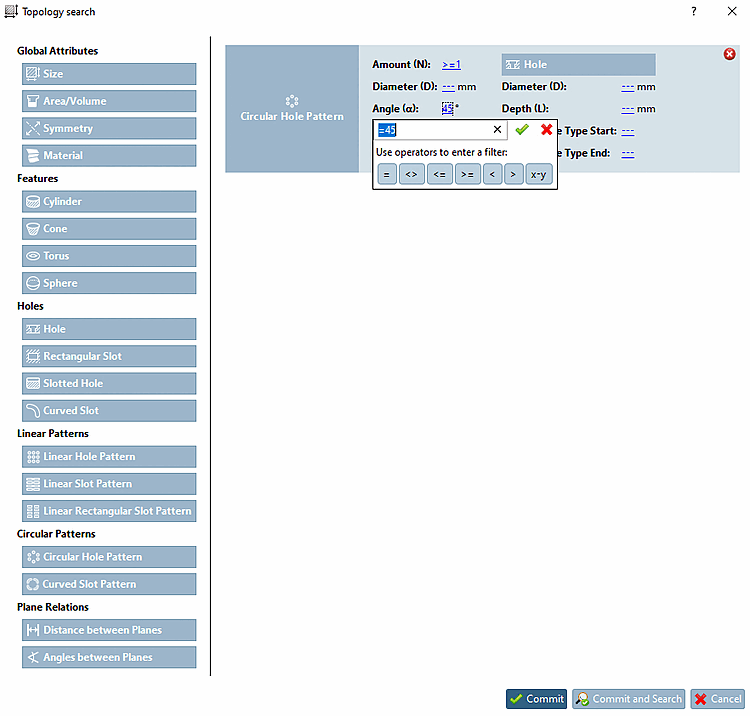Click Commit and Search
750x716 pixels.
(629, 699)
